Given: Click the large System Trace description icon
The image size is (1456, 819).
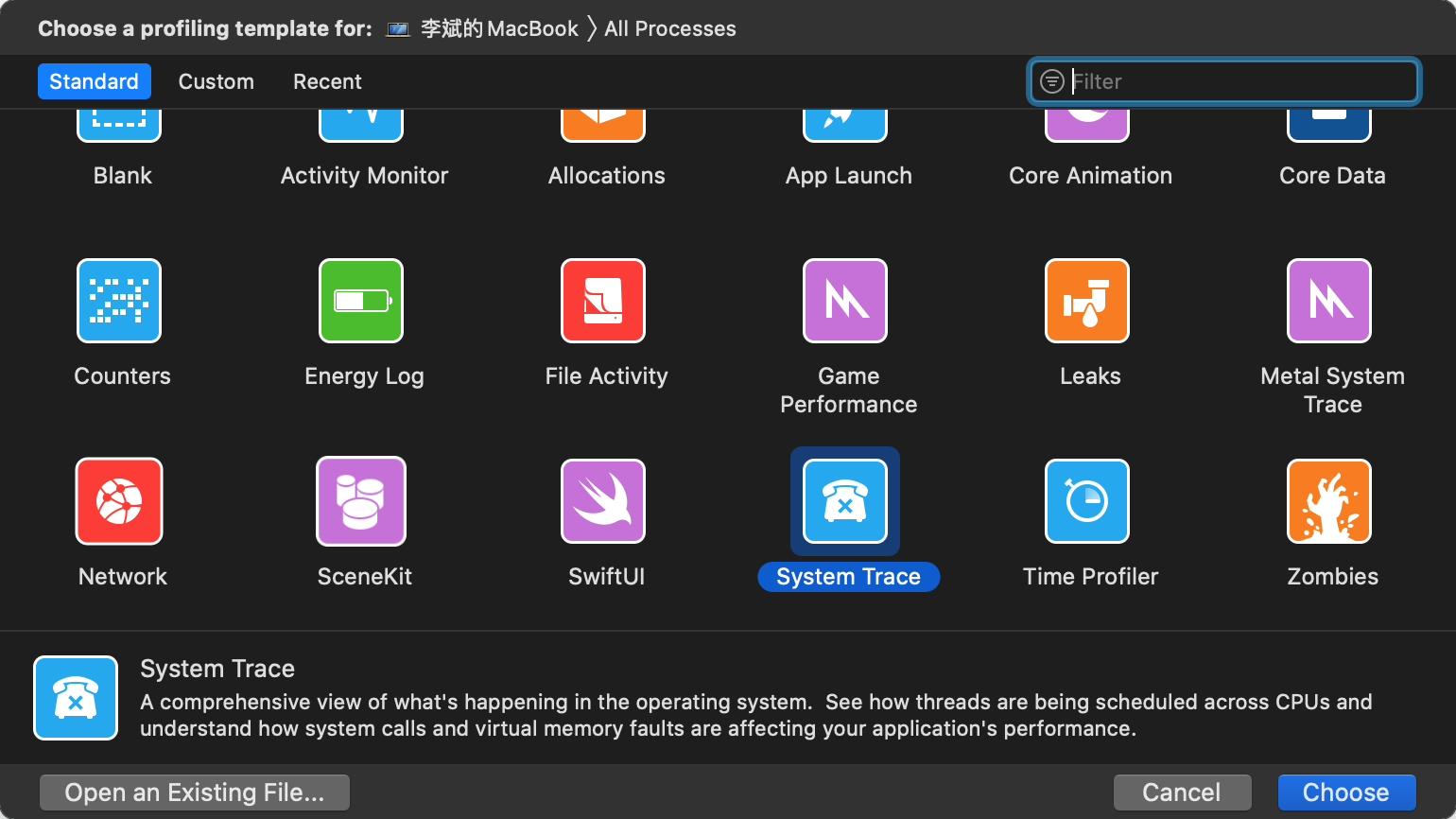Looking at the screenshot, I should 76,698.
